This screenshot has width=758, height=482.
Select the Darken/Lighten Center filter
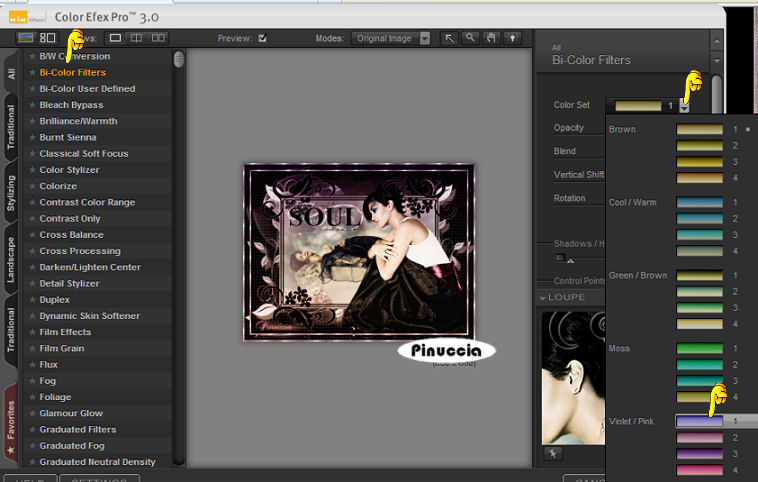(90, 267)
